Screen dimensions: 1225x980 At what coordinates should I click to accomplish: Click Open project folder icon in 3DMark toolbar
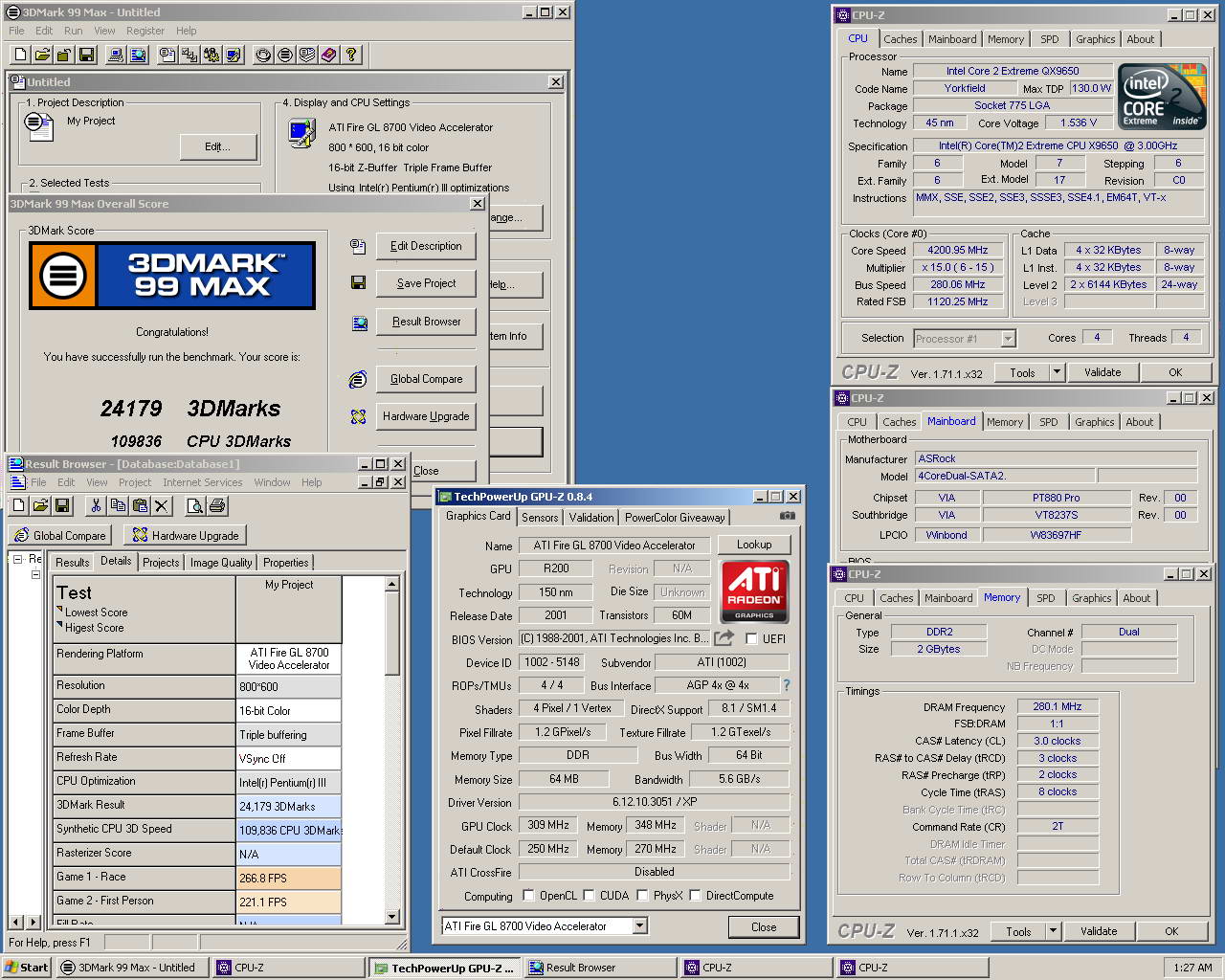42,56
